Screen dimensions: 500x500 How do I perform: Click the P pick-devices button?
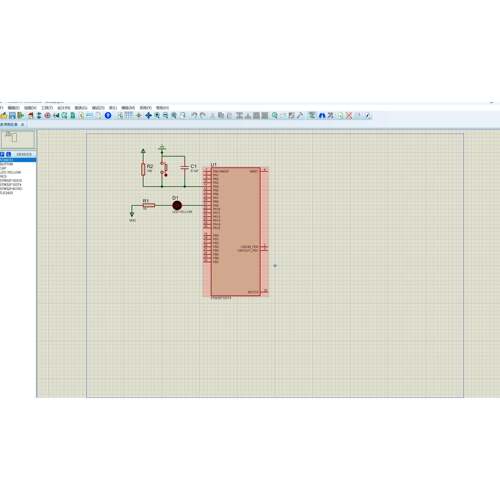(x=2, y=154)
